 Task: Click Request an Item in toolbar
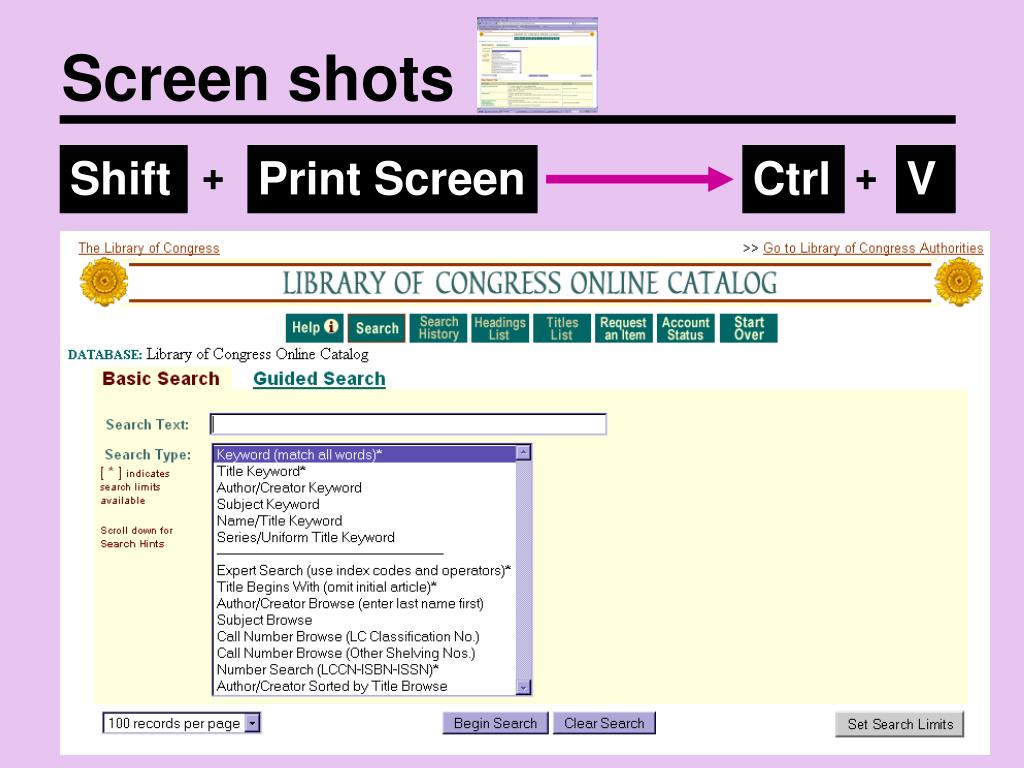pos(624,328)
